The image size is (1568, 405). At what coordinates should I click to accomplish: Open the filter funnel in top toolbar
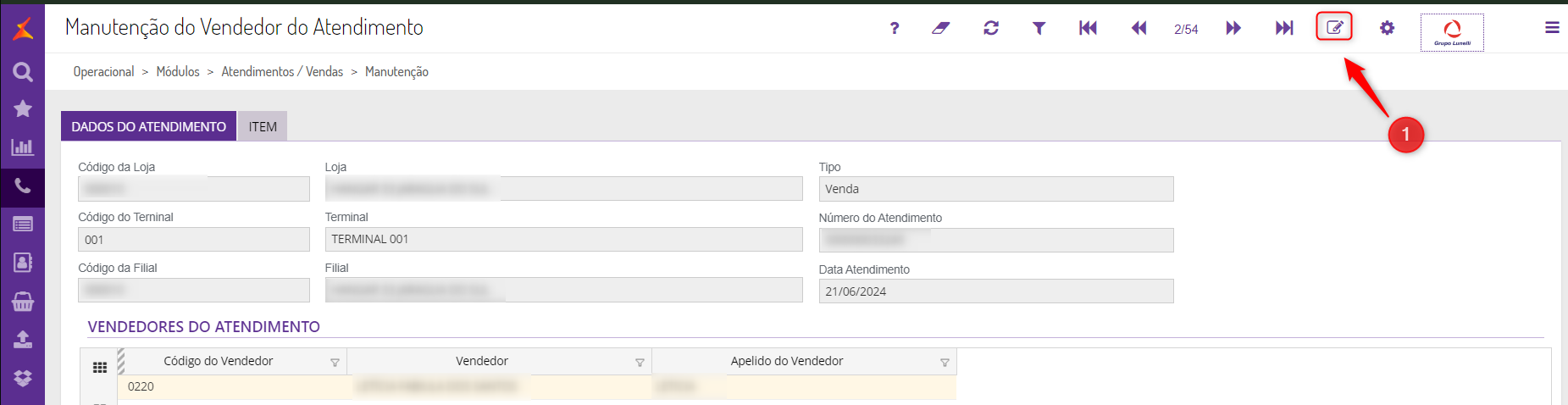[x=1039, y=28]
